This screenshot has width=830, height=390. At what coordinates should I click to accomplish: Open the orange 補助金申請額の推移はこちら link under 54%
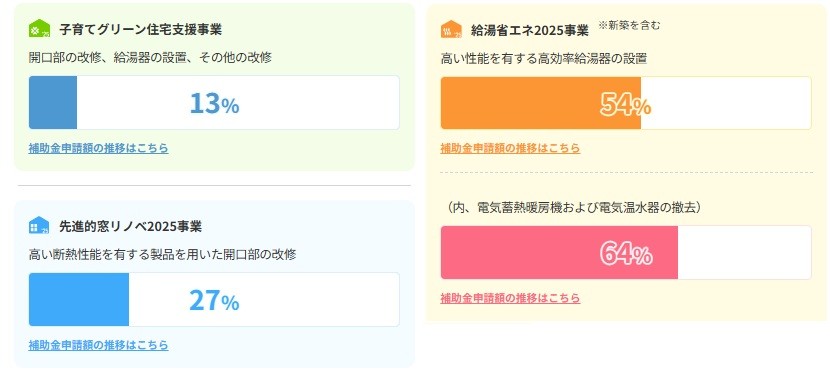pyautogui.click(x=510, y=148)
